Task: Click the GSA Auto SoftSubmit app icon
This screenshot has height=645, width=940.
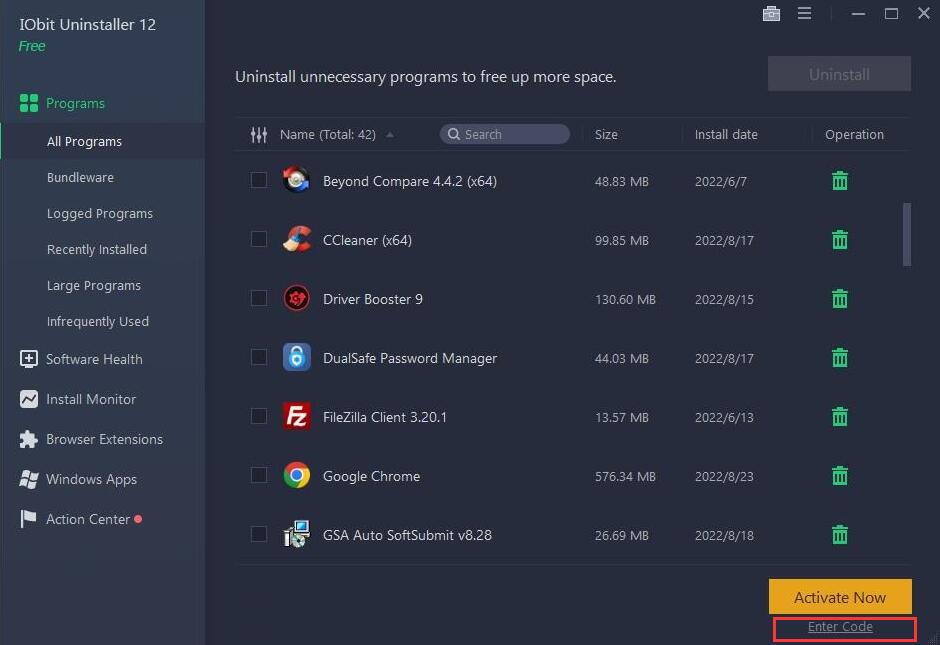Action: click(x=297, y=534)
